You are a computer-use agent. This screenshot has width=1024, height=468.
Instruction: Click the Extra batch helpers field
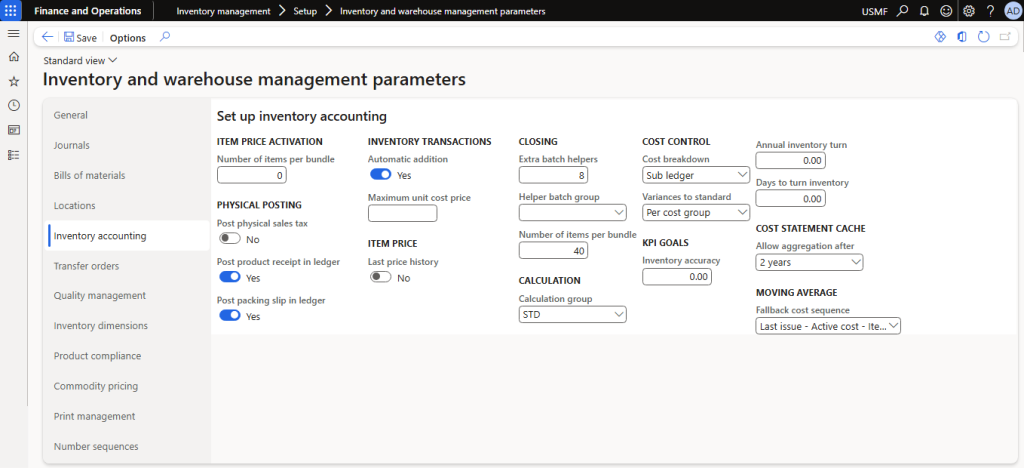coord(552,175)
